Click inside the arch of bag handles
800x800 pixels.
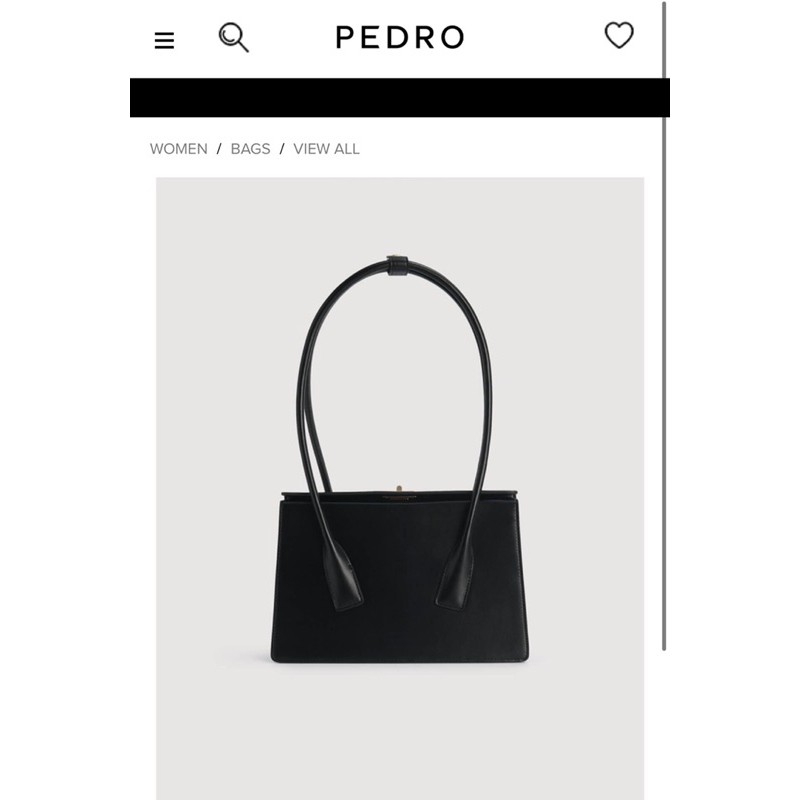[x=398, y=383]
